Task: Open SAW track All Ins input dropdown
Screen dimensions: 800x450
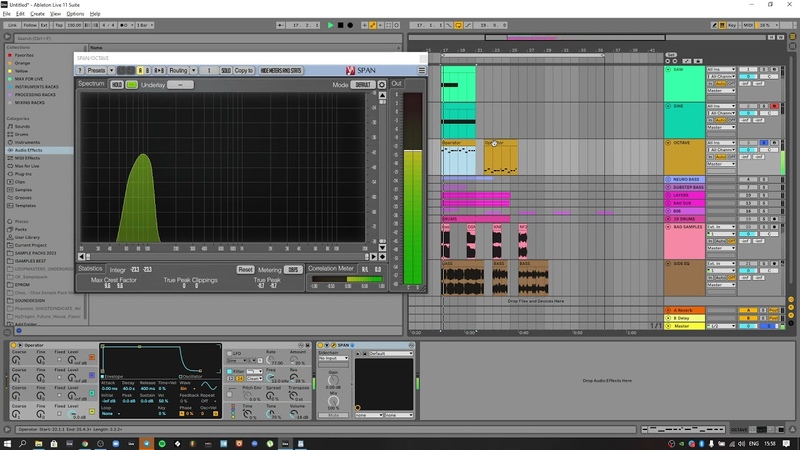Action: pos(721,69)
